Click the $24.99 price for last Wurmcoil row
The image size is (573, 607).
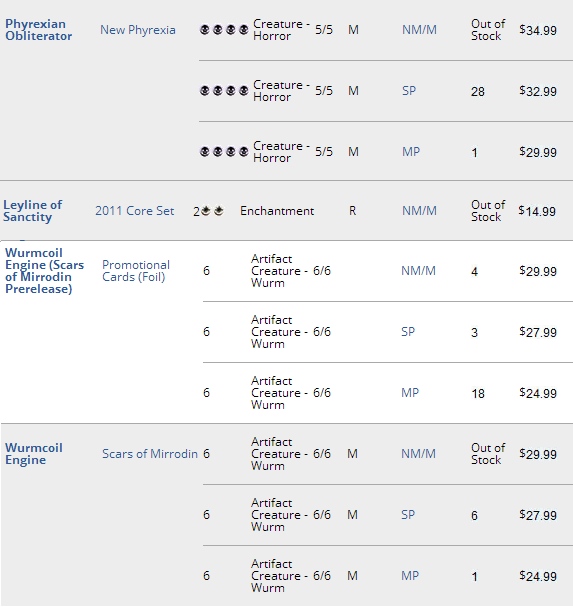pos(538,576)
